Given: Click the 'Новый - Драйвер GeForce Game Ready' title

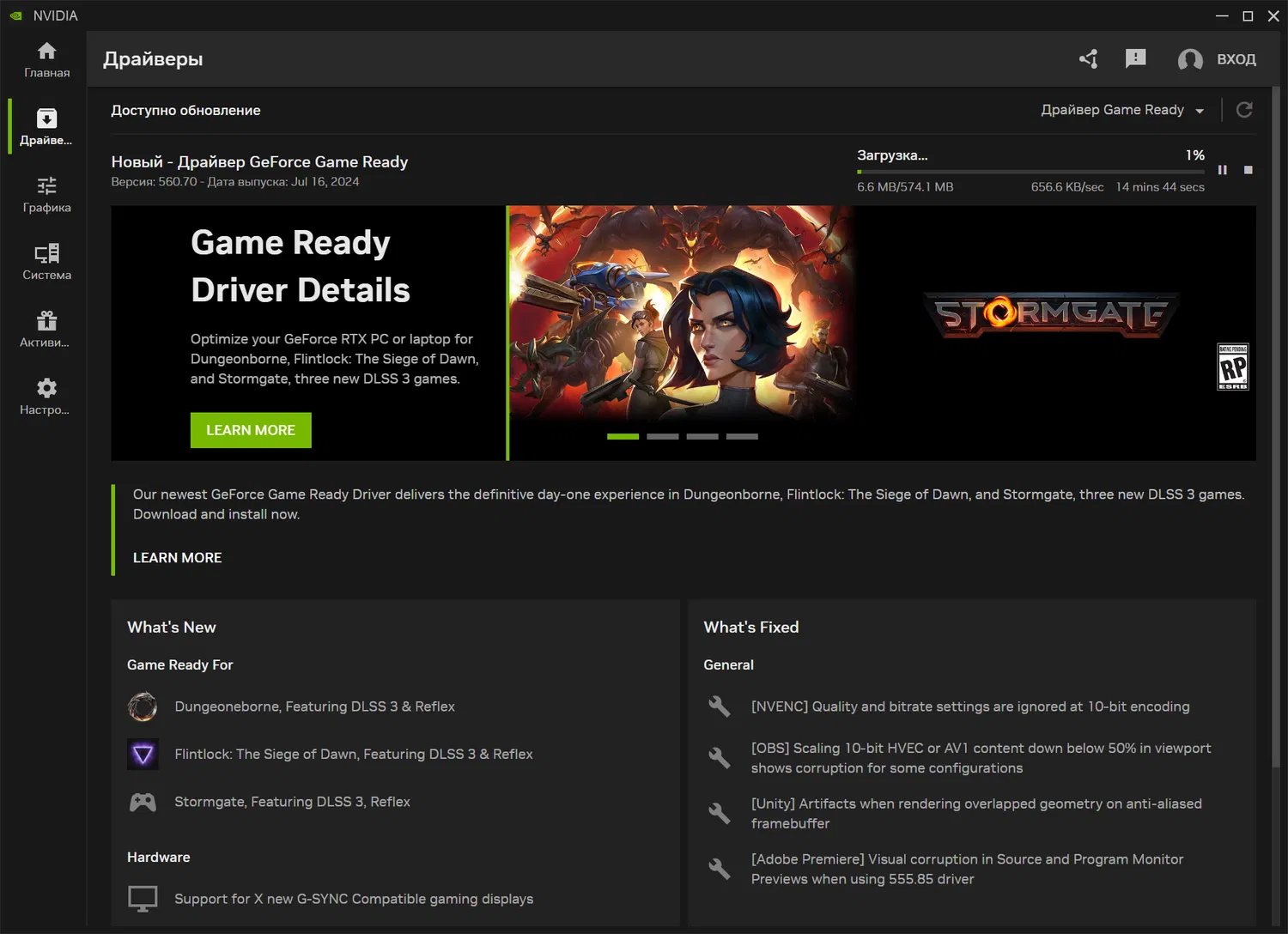Looking at the screenshot, I should tap(259, 161).
